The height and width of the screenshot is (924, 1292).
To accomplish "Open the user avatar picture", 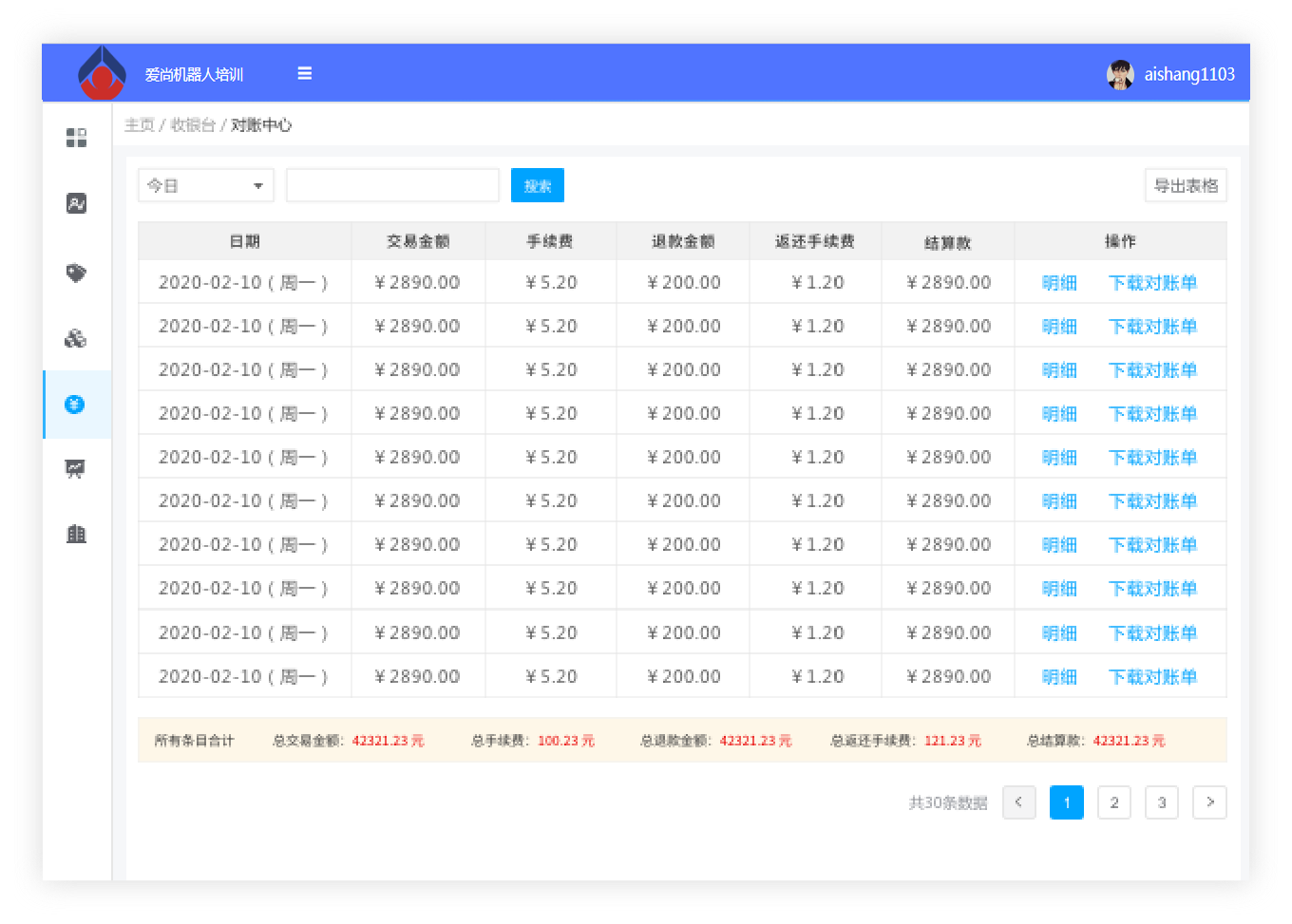I will [1121, 74].
